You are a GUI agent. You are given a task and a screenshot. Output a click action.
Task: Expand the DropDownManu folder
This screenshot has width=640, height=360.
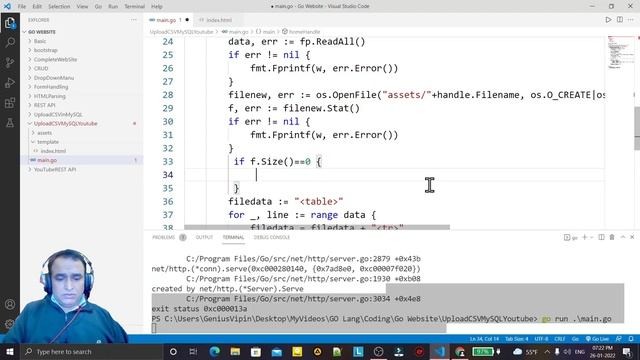[53, 78]
